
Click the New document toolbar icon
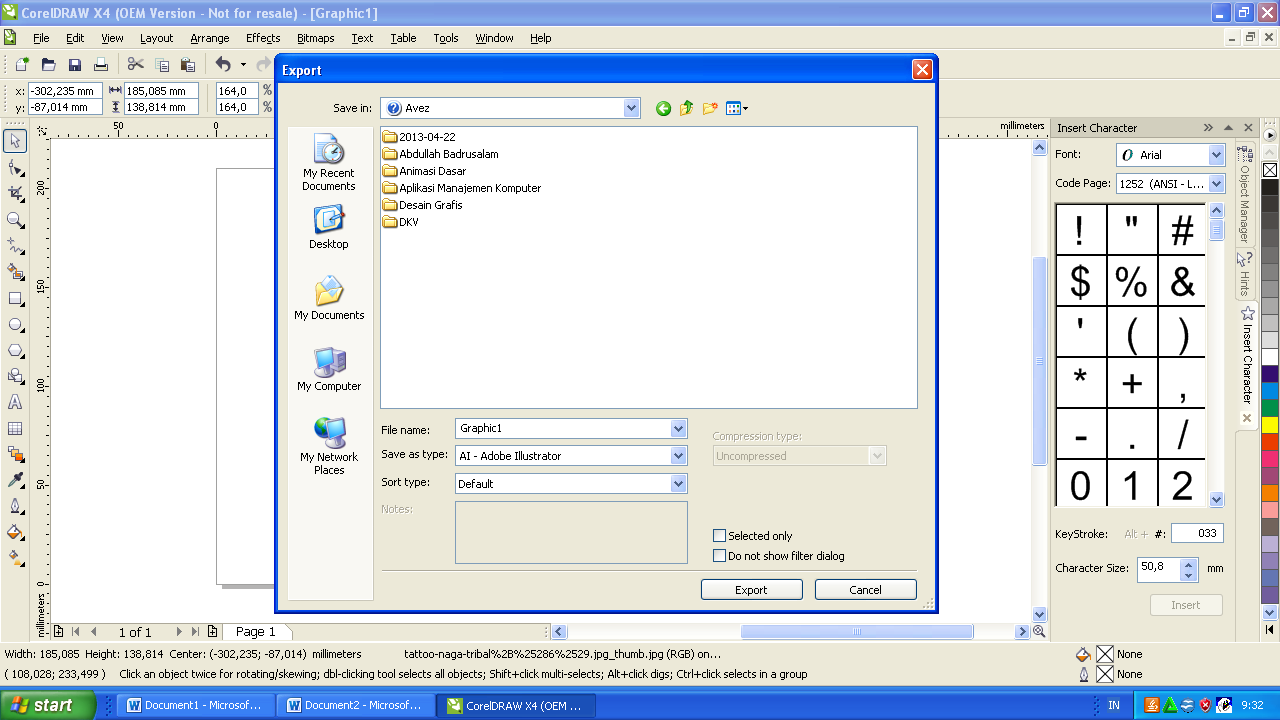(x=22, y=65)
